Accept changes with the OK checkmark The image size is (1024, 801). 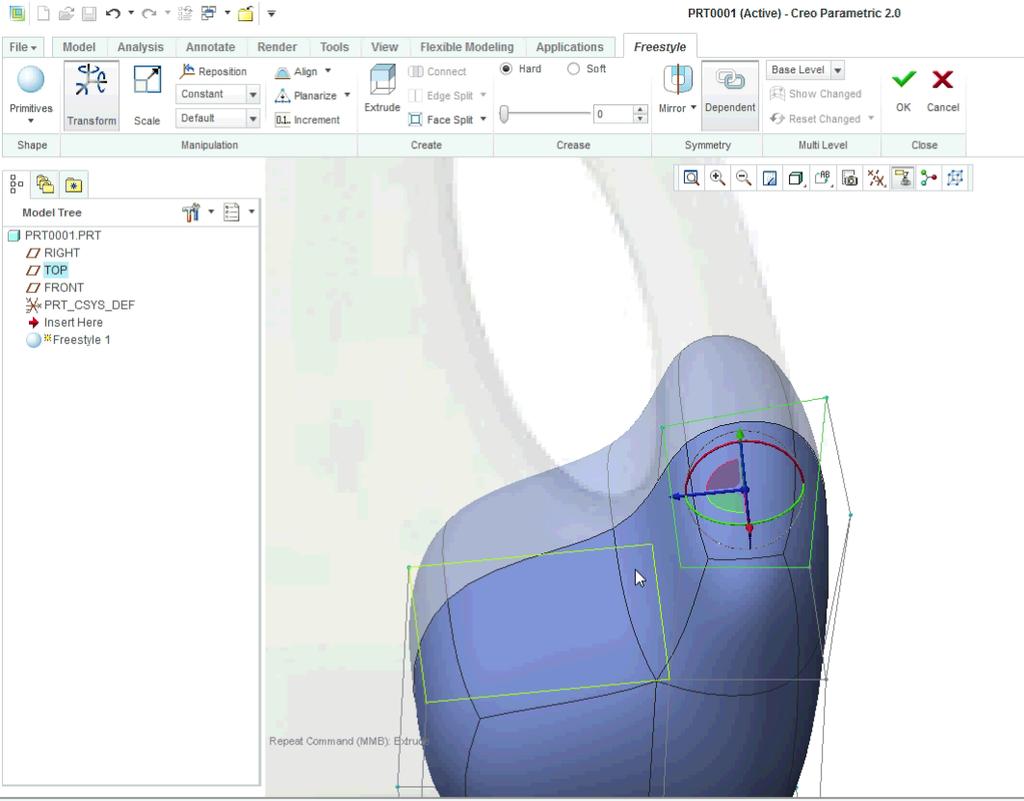[x=903, y=90]
